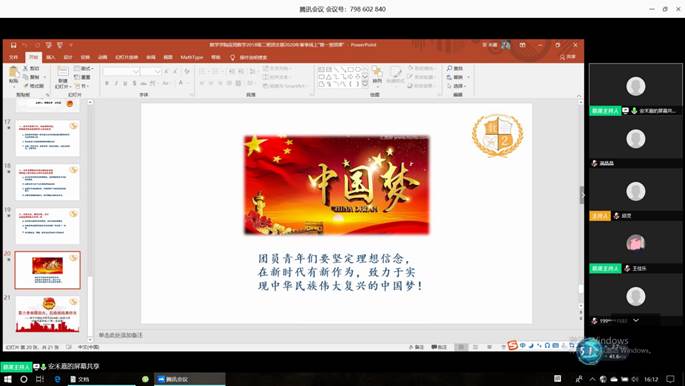Click the Share (共享) button at the top right
This screenshot has height=386, width=685.
click(568, 57)
